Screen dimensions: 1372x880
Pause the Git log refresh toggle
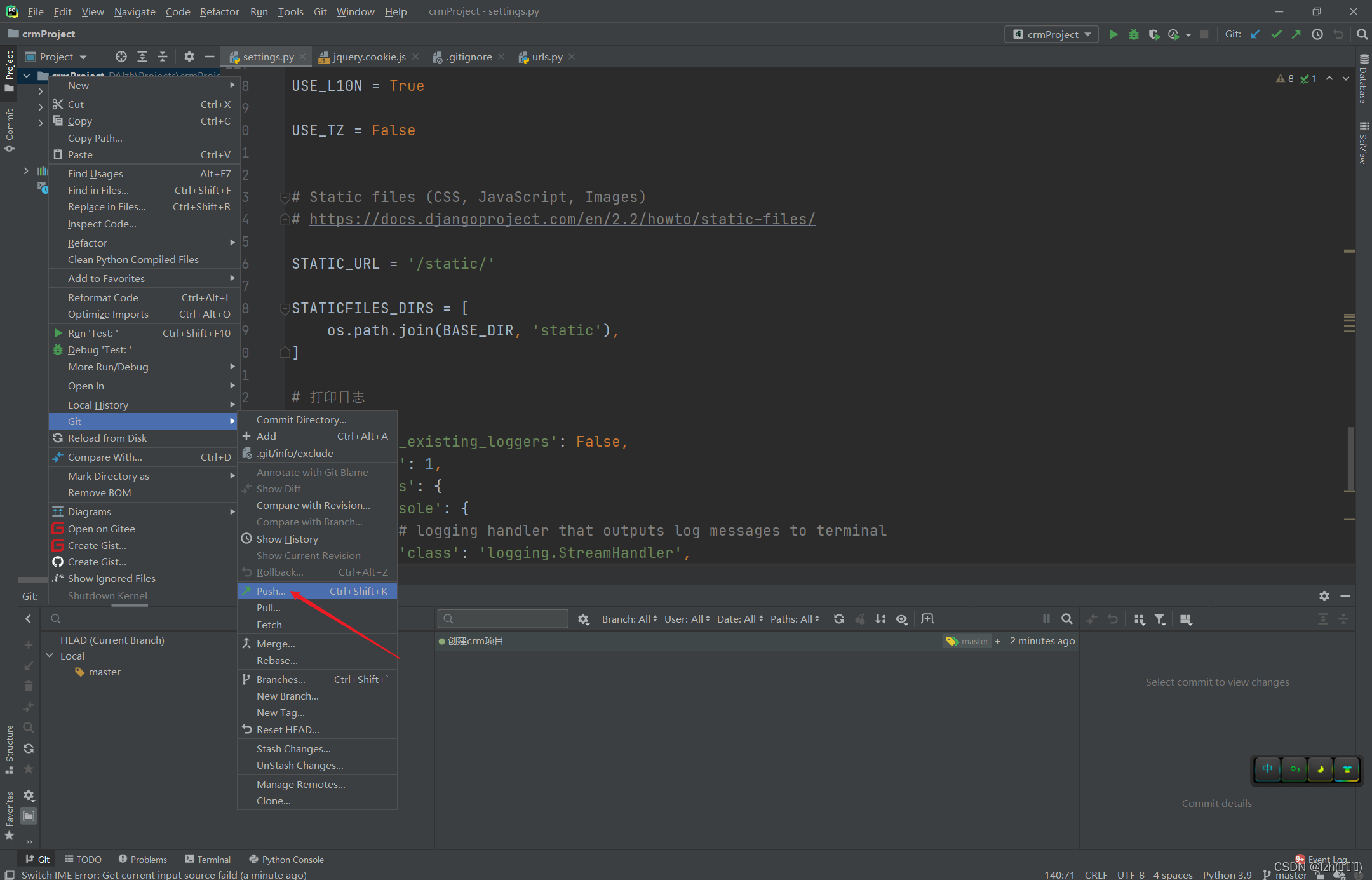pyautogui.click(x=1046, y=618)
